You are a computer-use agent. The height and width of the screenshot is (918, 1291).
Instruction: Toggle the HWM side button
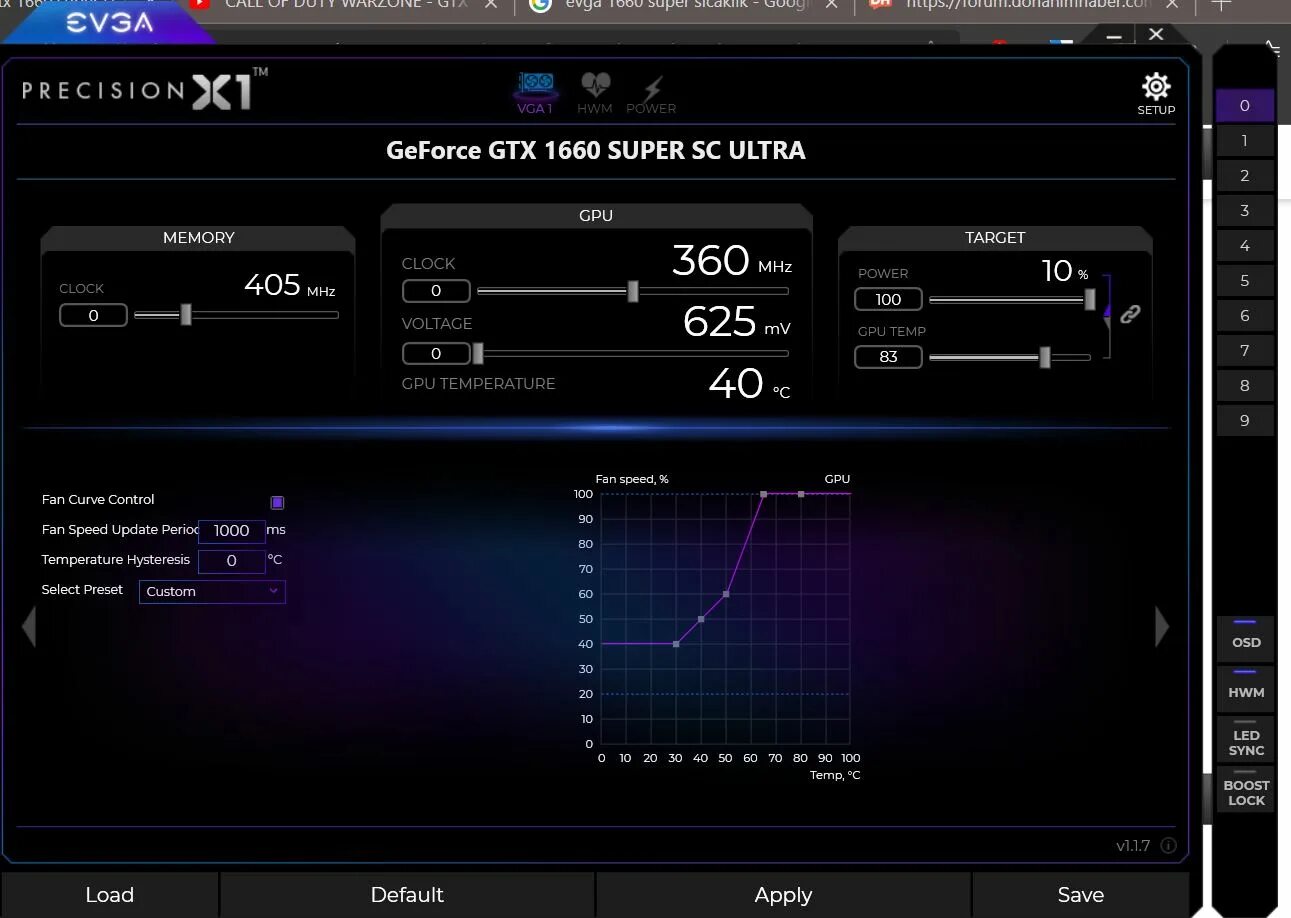[x=1245, y=687]
